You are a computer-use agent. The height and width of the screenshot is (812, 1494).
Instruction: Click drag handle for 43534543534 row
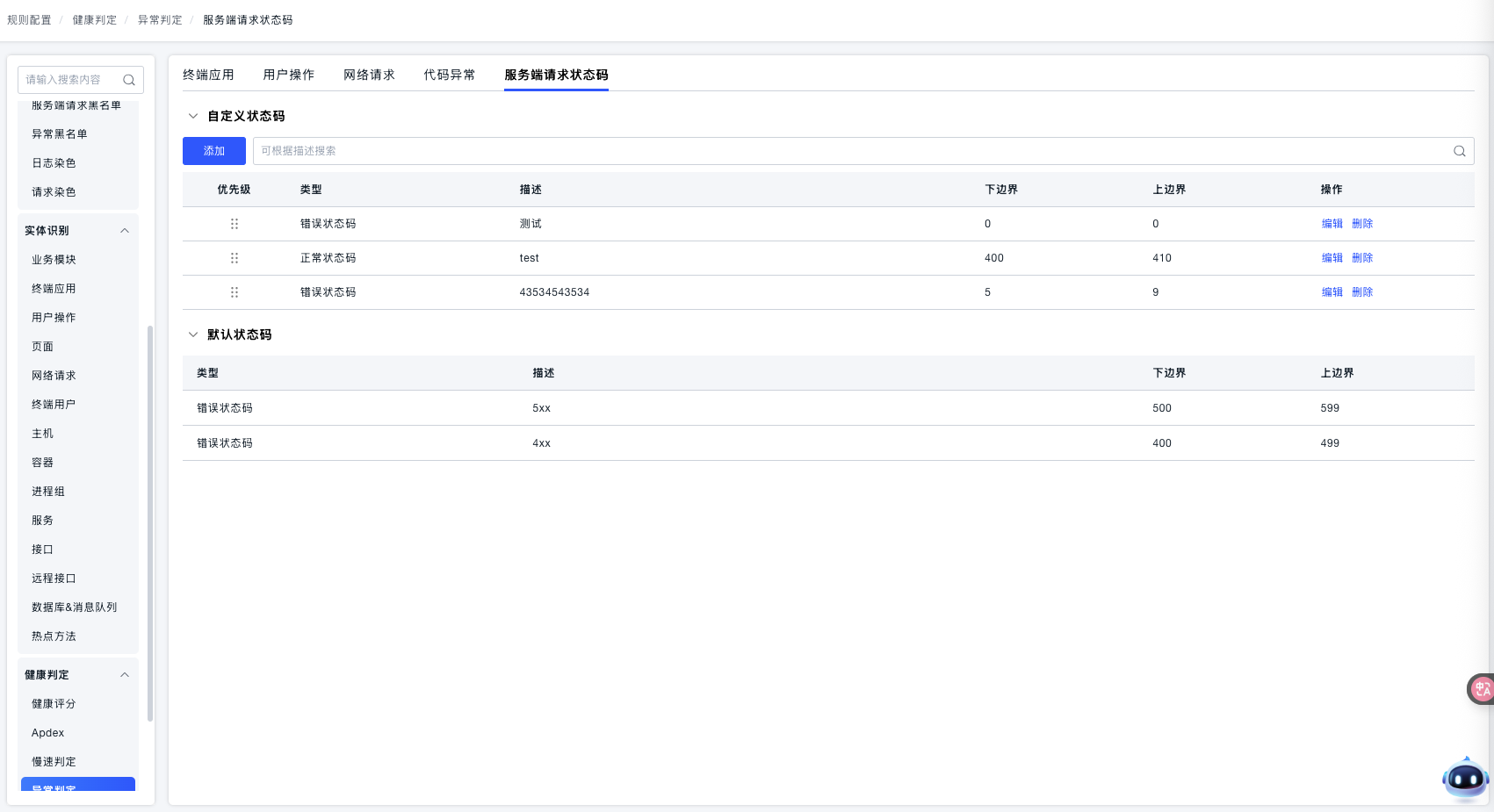coord(235,292)
